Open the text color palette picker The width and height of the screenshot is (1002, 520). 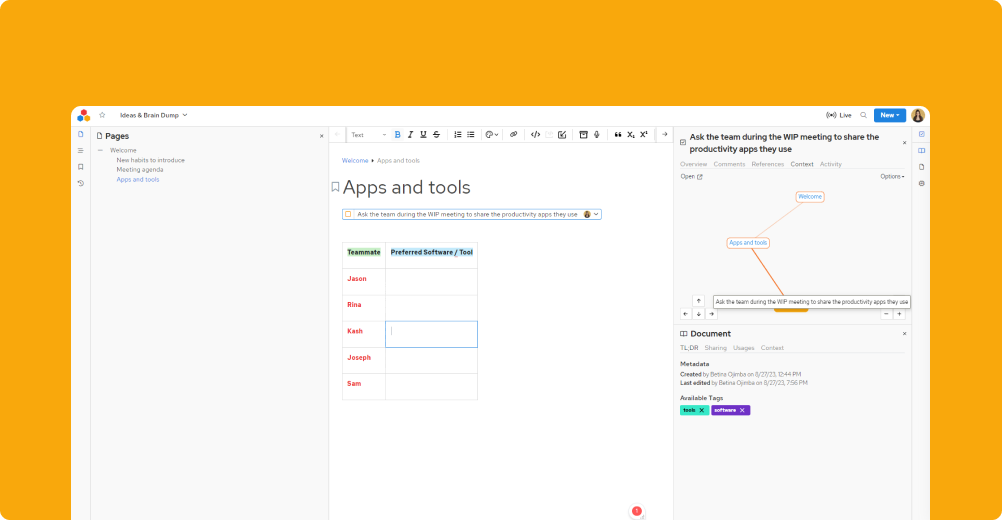(x=491, y=134)
